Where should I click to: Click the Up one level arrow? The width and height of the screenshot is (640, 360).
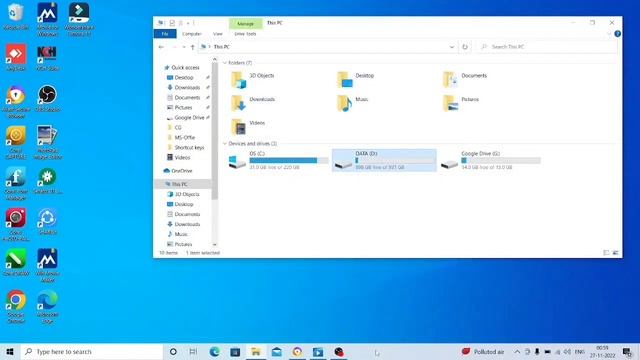[193, 47]
